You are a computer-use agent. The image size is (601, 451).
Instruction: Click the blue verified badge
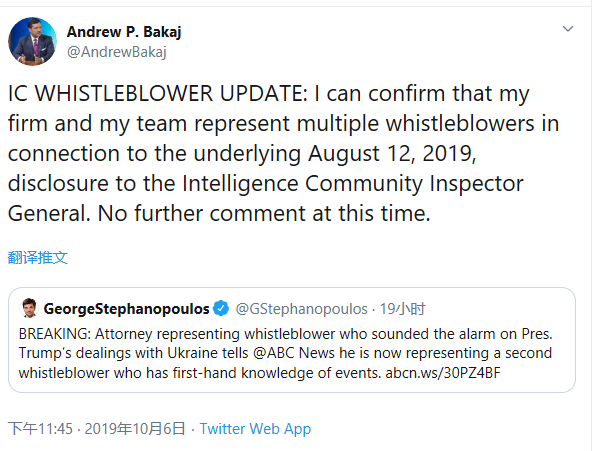tap(222, 307)
